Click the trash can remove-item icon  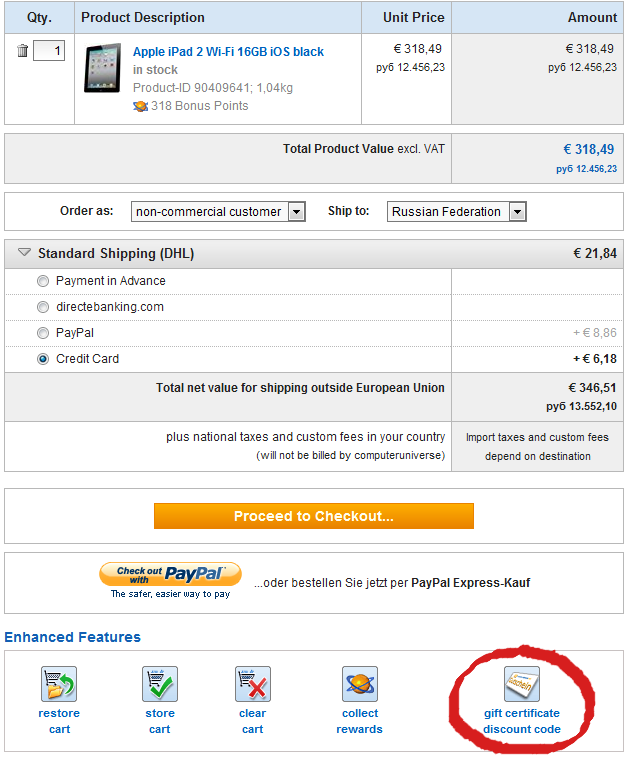[x=22, y=51]
